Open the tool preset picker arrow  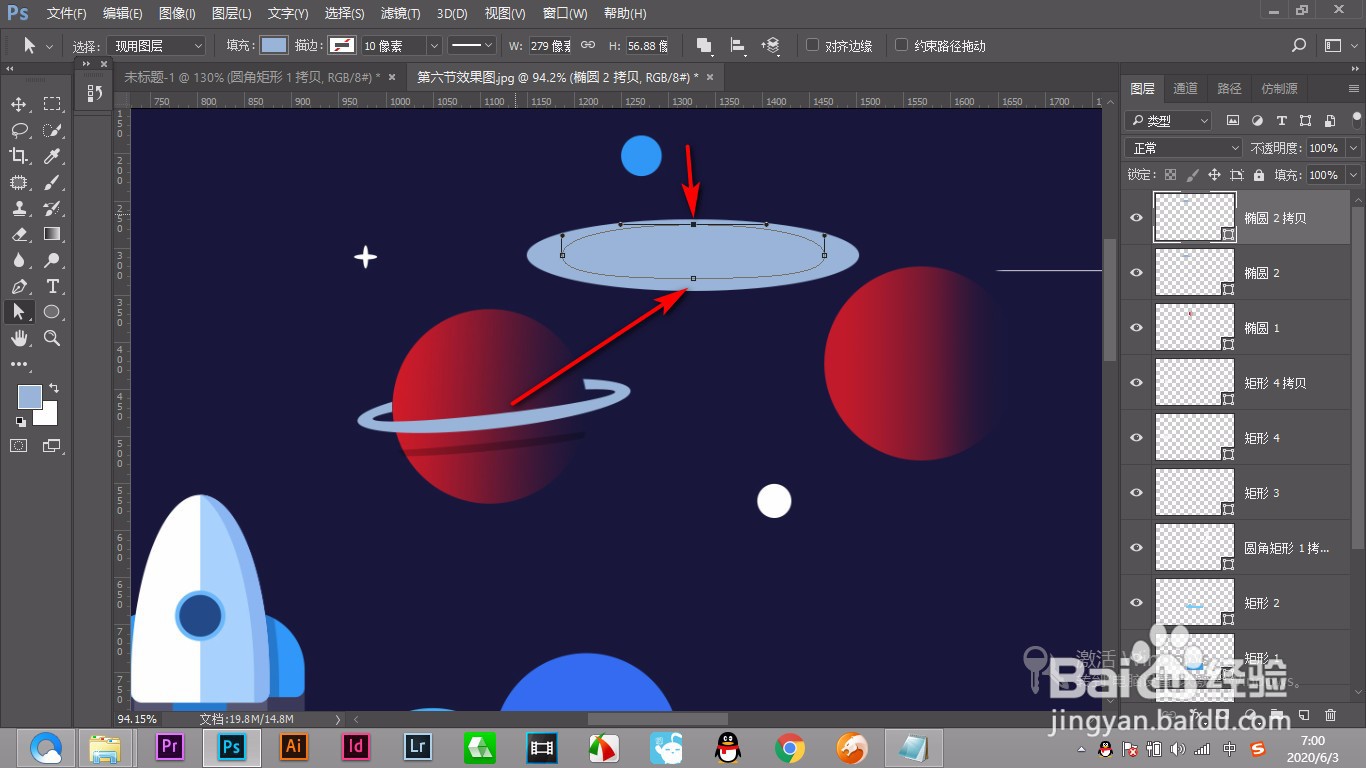[49, 46]
